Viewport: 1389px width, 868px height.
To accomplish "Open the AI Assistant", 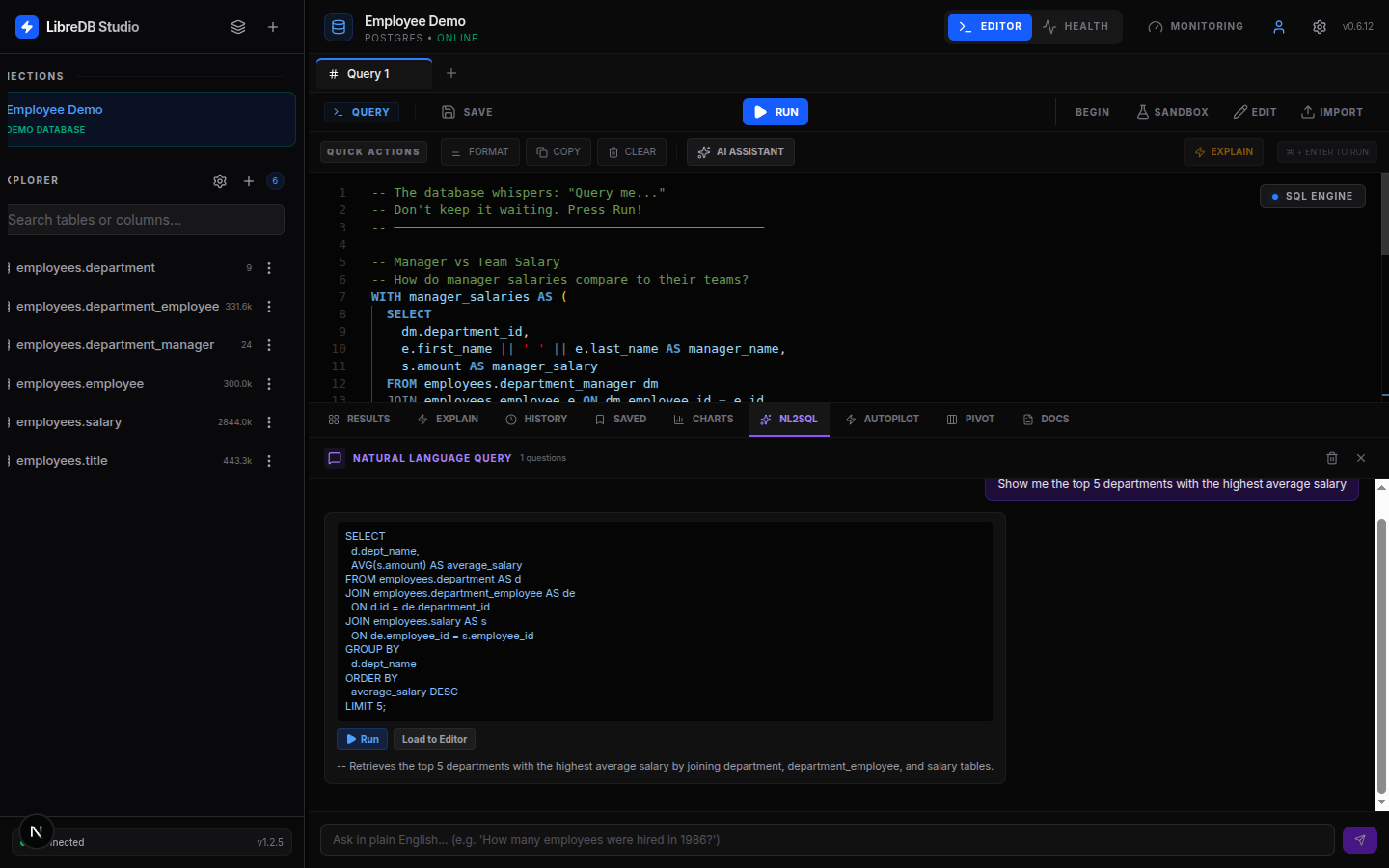I will pos(741,152).
